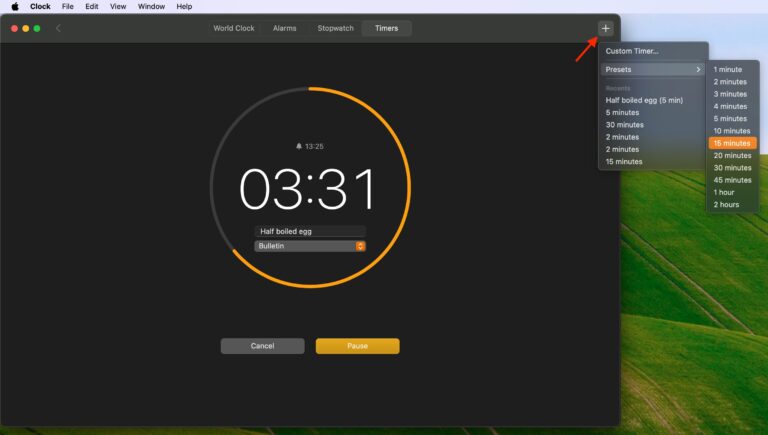768x435 pixels.
Task: Select the 20 minutes preset
Action: [x=733, y=155]
